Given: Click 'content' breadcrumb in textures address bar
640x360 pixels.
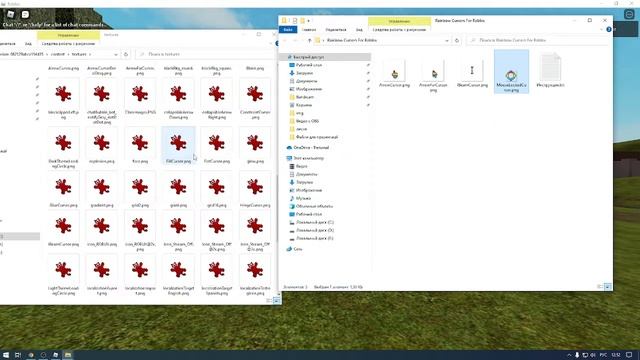Looking at the screenshot, I should (x=58, y=54).
